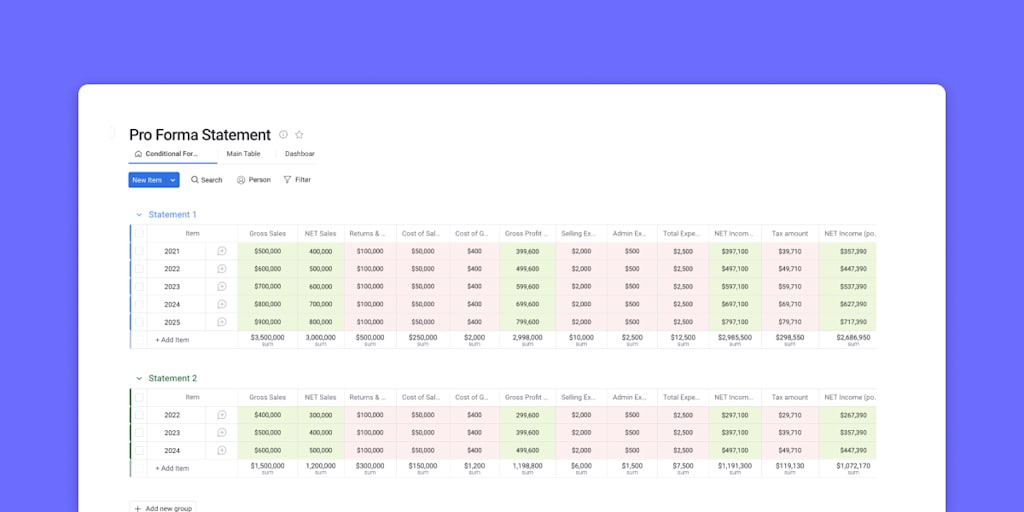The image size is (1024, 512).
Task: Open conversation bubble for 2024 in Statement 1
Action: pyautogui.click(x=222, y=304)
